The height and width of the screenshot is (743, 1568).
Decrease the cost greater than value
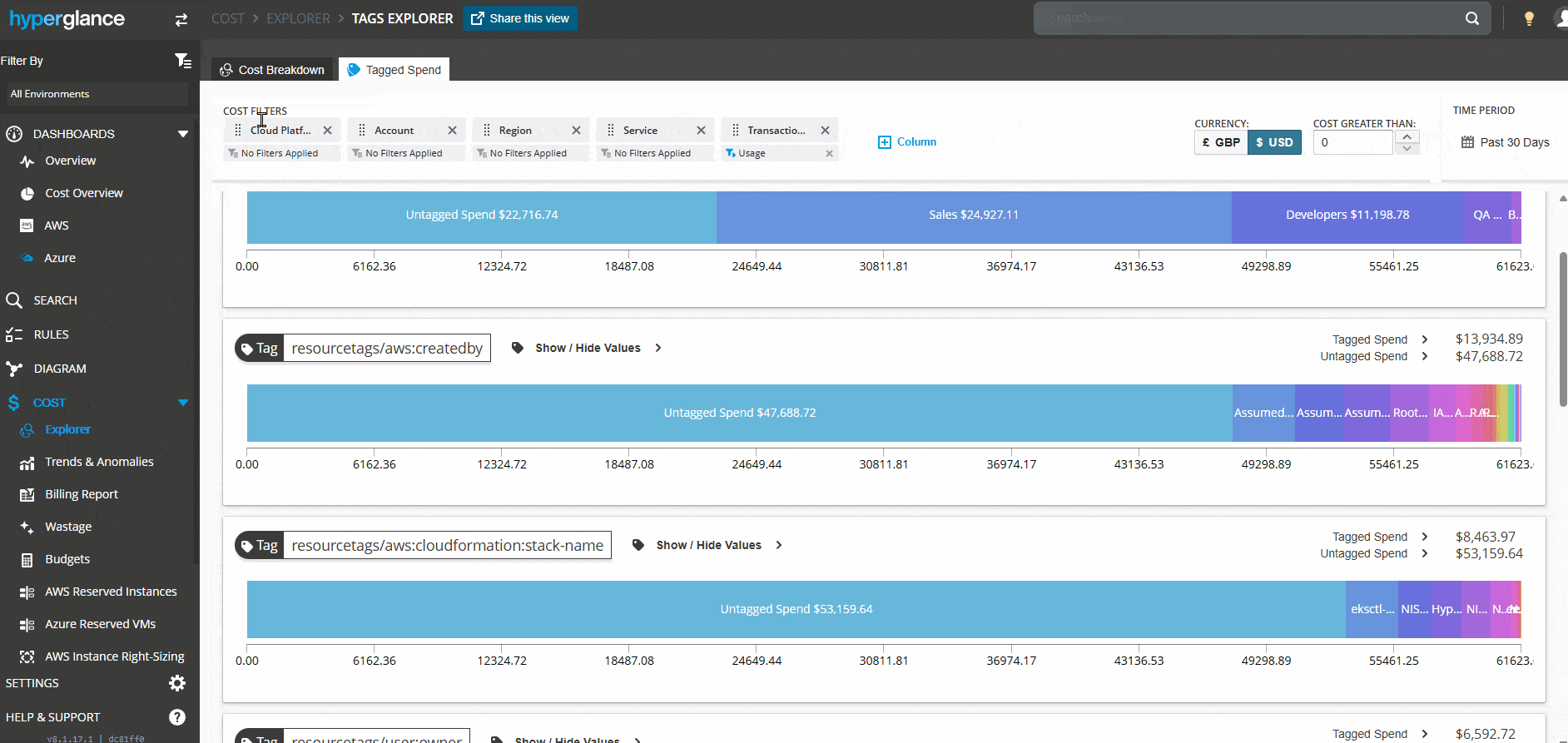1407,148
